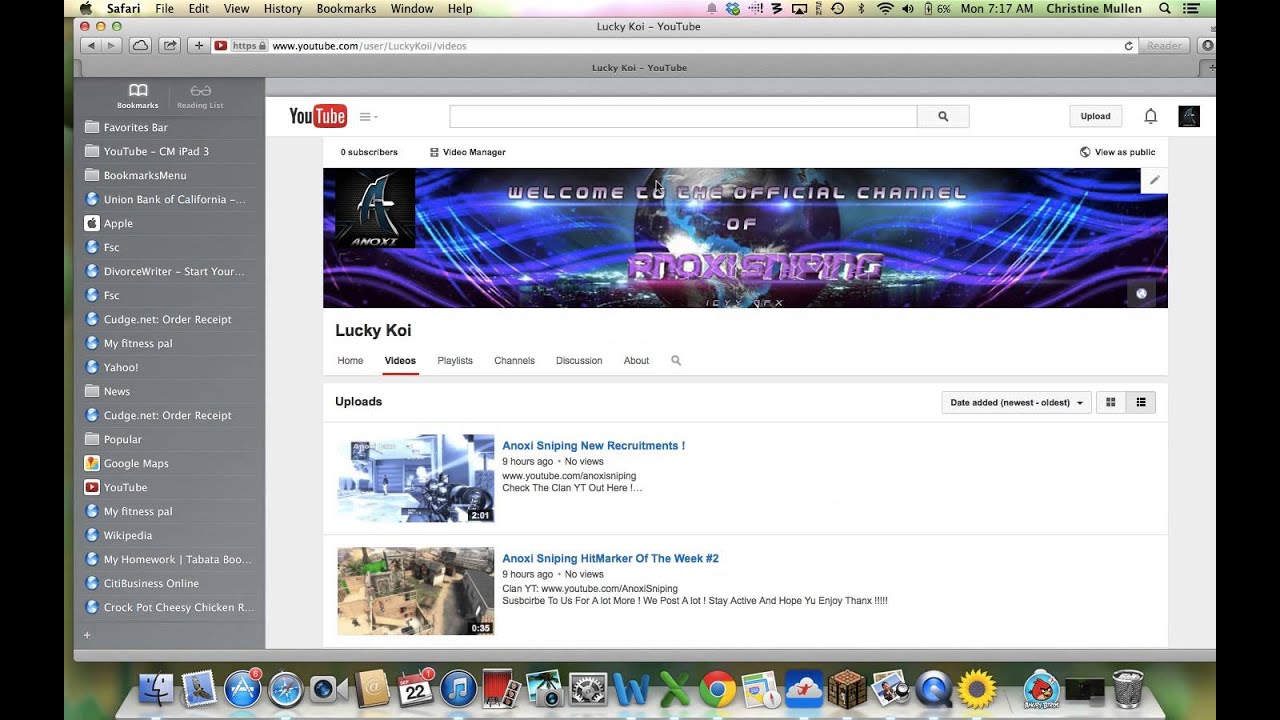The width and height of the screenshot is (1280, 720).
Task: Click the New Recruitments video thumbnail
Action: (x=415, y=478)
